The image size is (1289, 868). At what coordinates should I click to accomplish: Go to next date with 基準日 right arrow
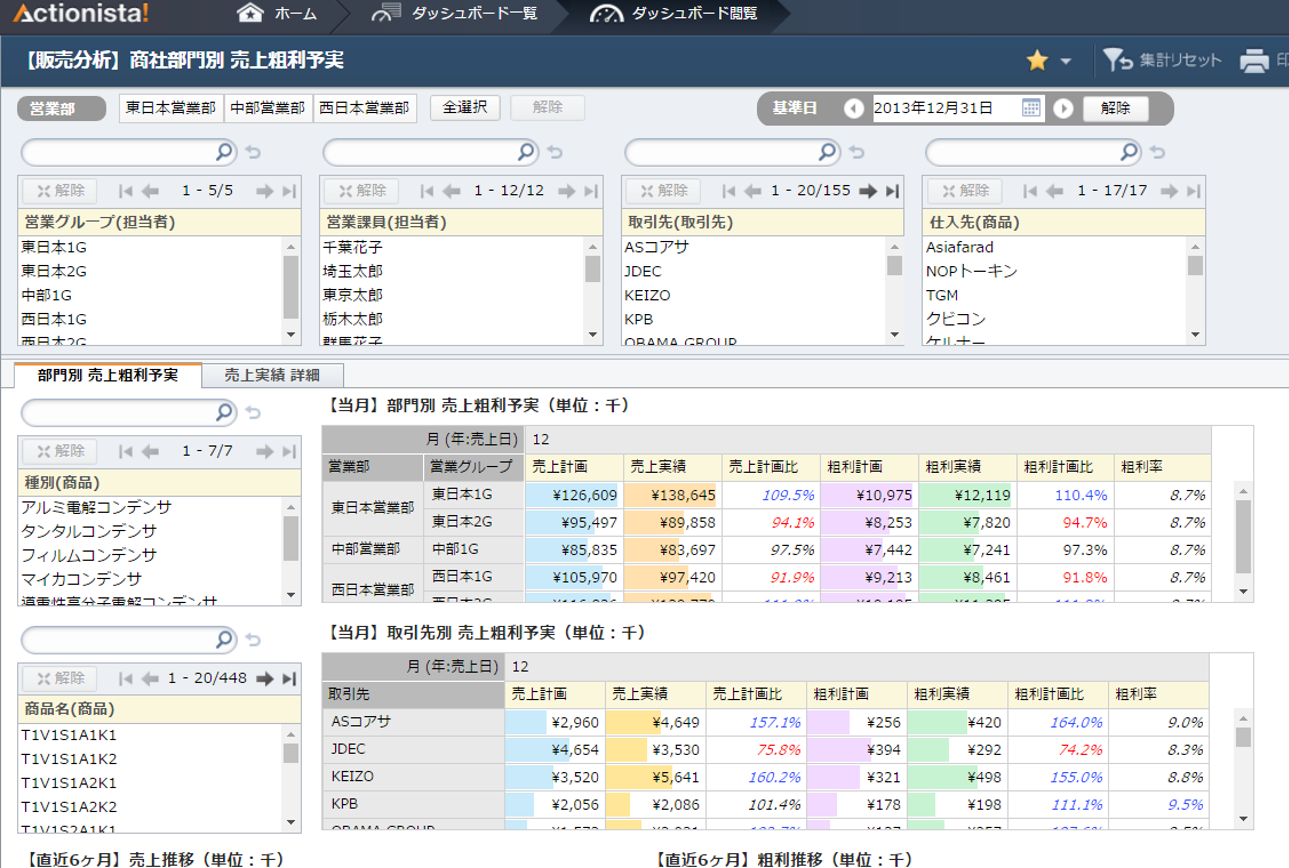click(1063, 108)
